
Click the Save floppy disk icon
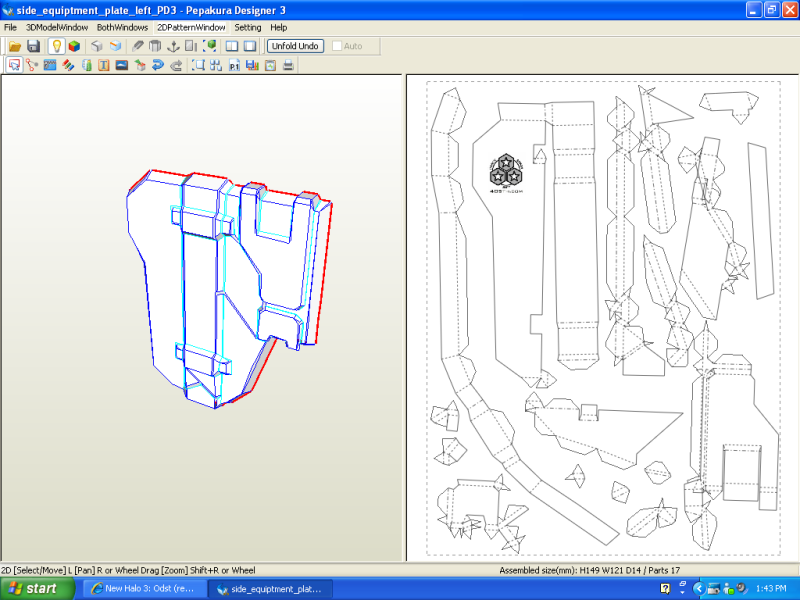pyautogui.click(x=33, y=46)
